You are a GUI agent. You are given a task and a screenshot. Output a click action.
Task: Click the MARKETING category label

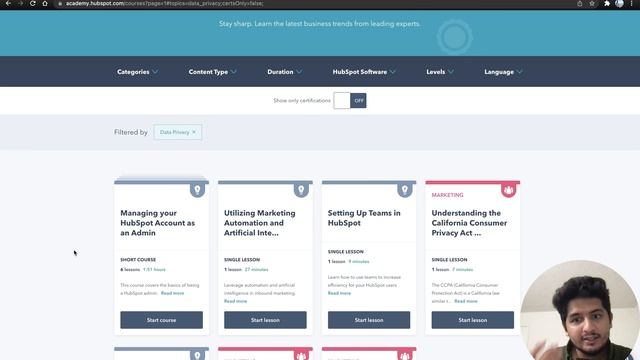coord(447,195)
